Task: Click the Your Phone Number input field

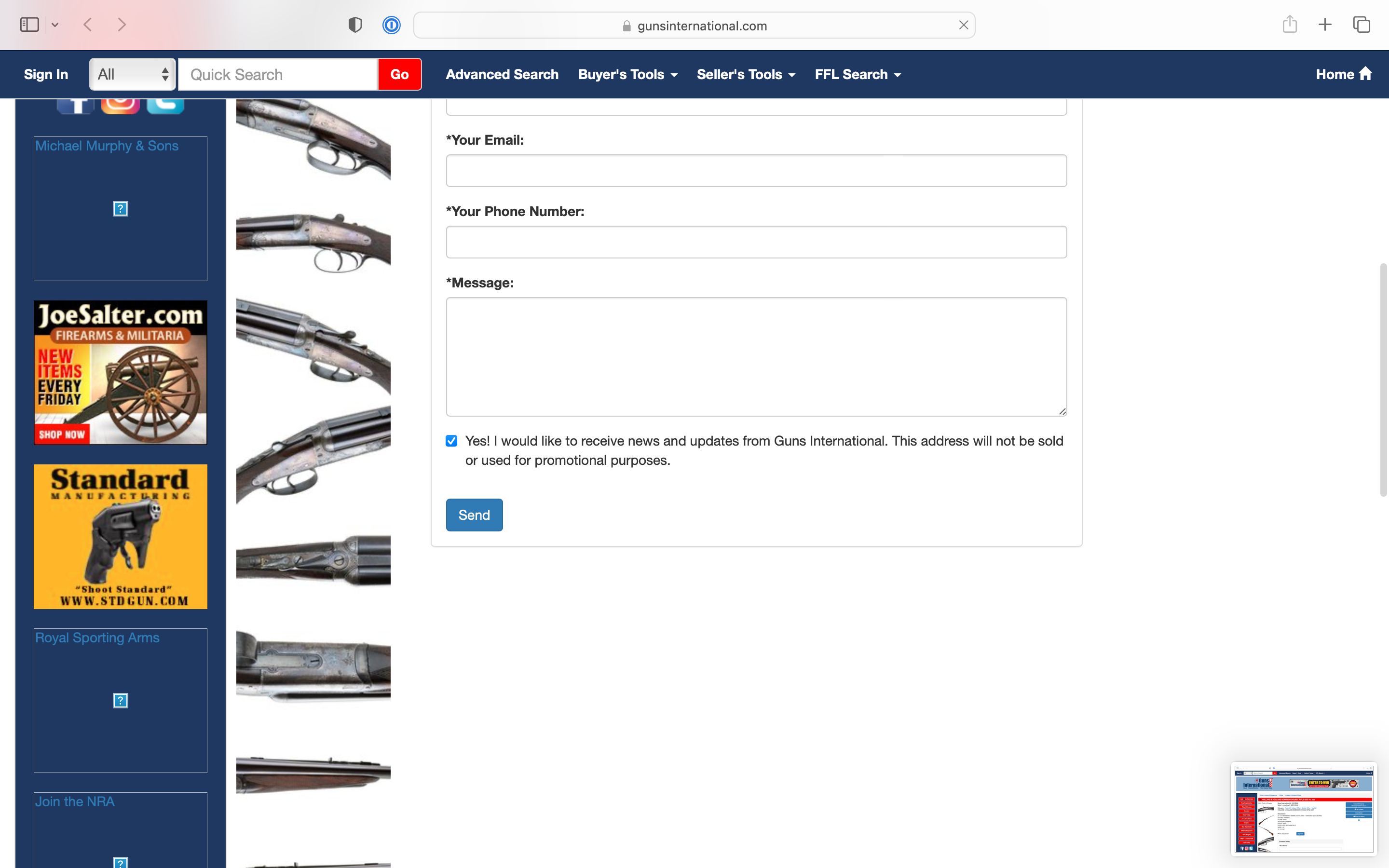Action: click(x=756, y=242)
